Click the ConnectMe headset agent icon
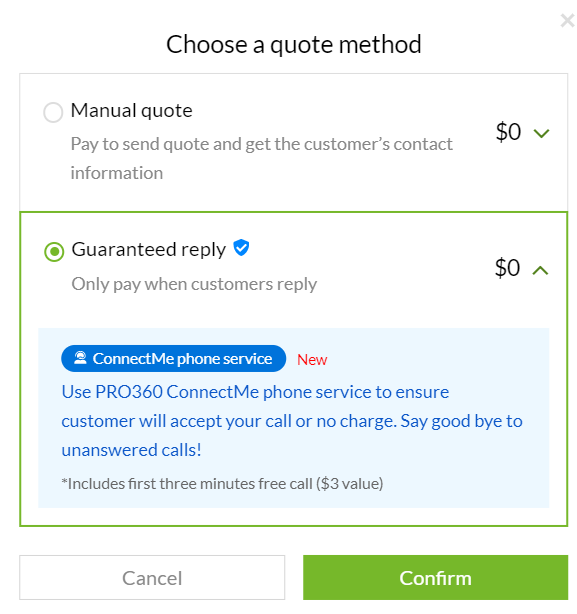 [x=80, y=358]
